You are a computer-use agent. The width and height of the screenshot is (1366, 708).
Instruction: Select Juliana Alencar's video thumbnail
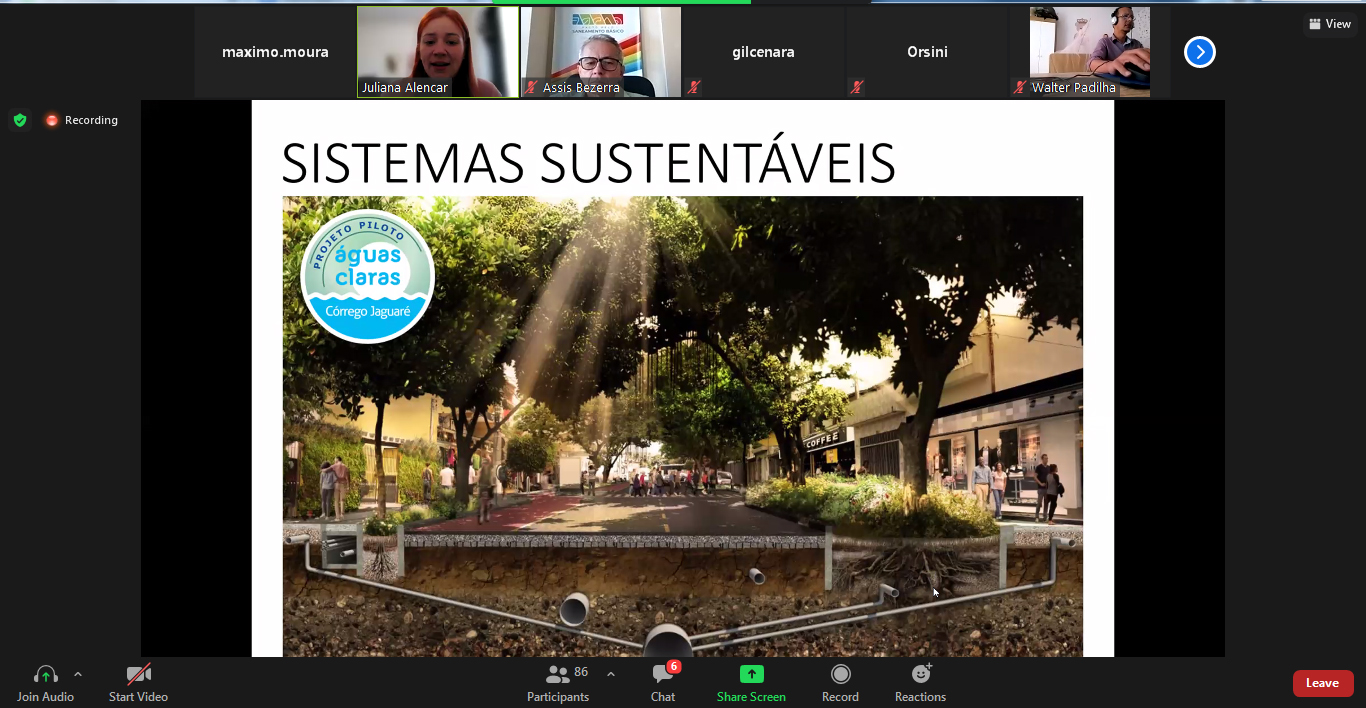[x=438, y=52]
